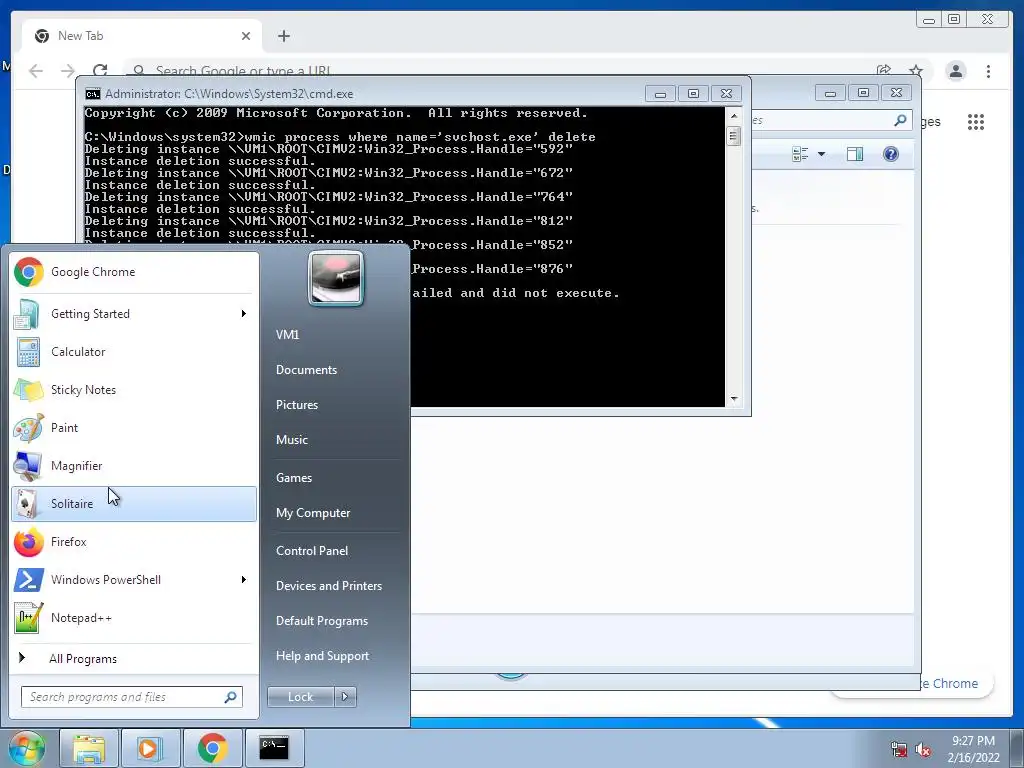
Task: Go forward in Chrome
Action: [x=68, y=71]
